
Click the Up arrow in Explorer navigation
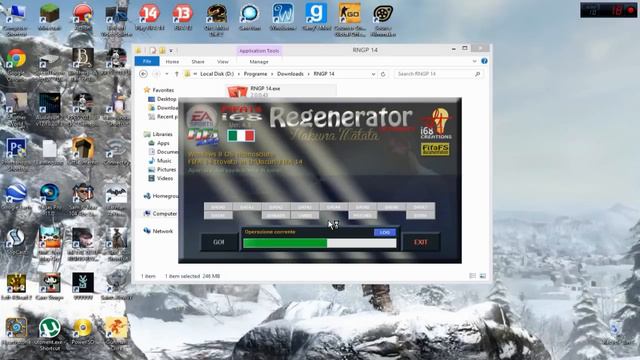[x=177, y=74]
